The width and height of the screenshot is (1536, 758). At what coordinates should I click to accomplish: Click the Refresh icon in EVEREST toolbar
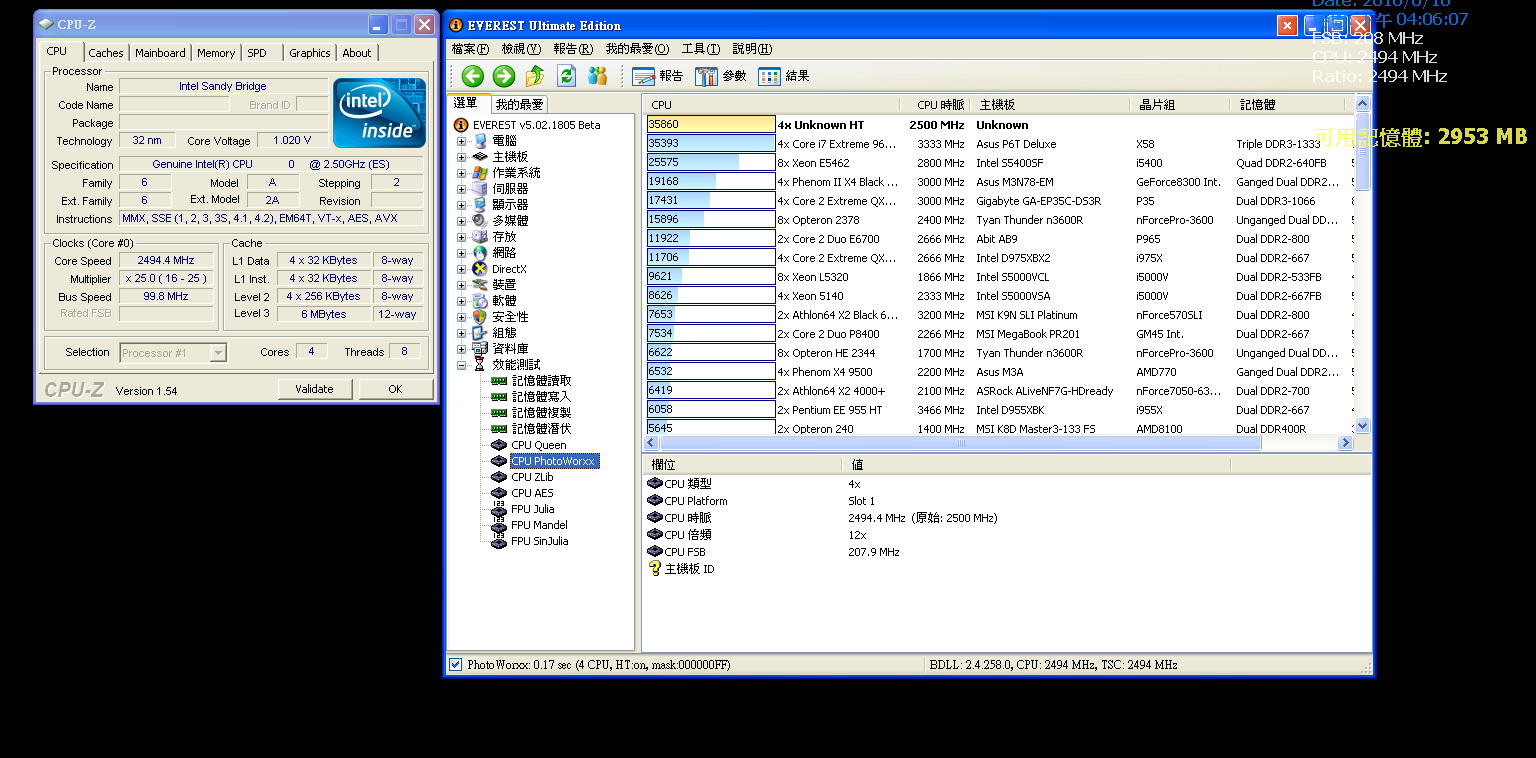(x=566, y=76)
